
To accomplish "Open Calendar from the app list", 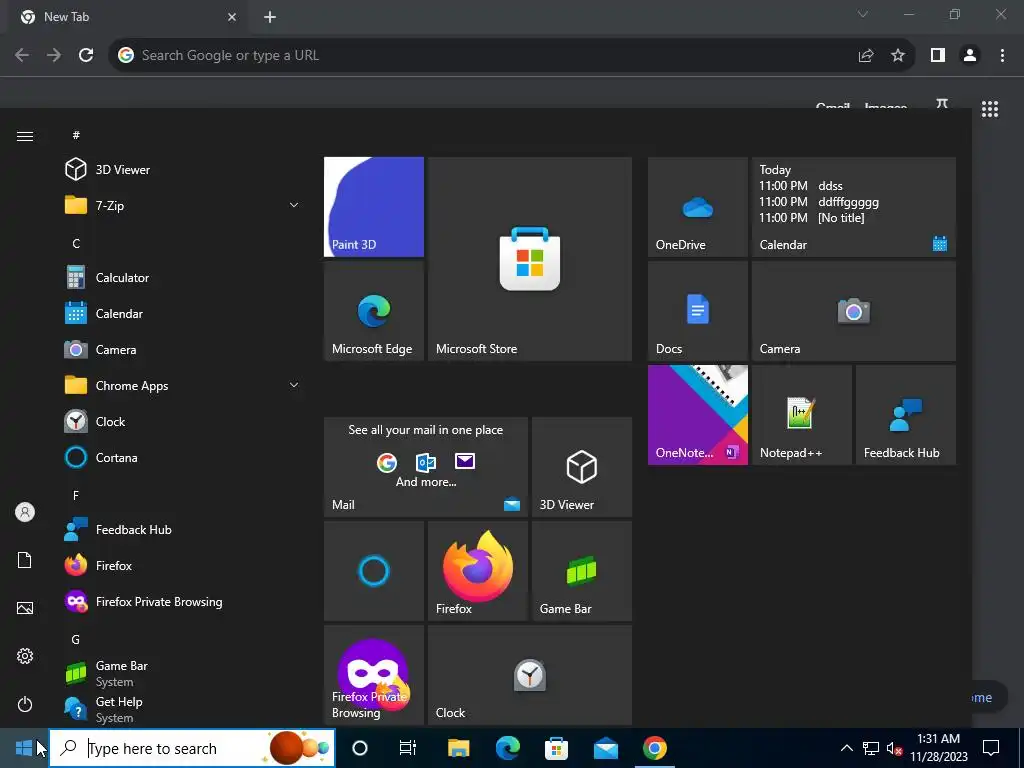I will (x=183, y=313).
